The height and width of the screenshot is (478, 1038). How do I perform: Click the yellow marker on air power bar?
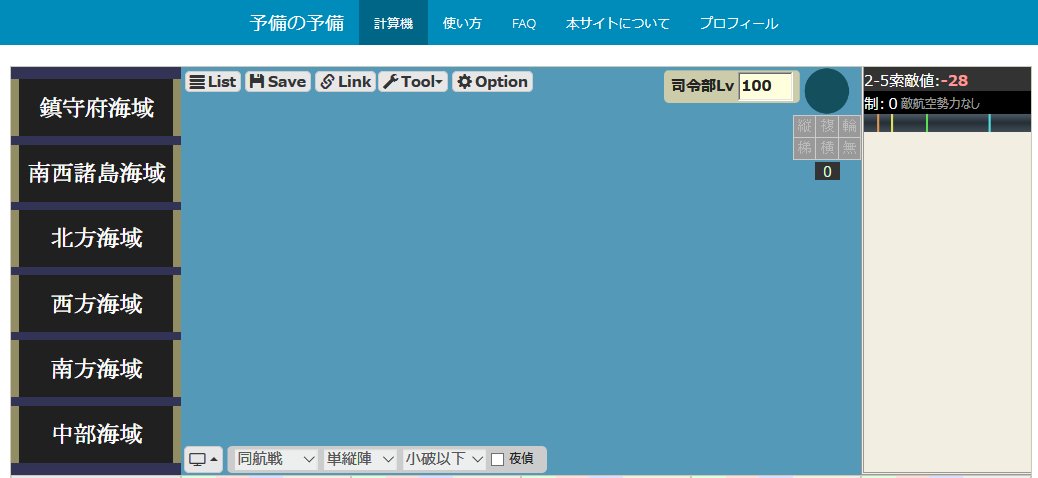tap(892, 123)
